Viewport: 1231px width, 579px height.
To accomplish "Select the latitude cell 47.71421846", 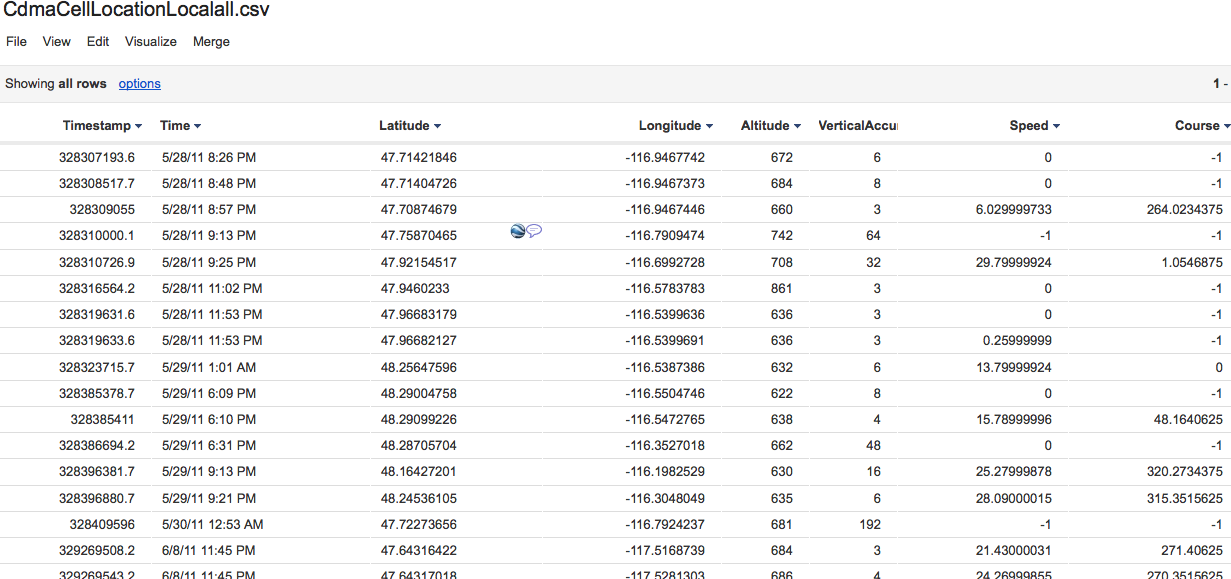I will pyautogui.click(x=418, y=158).
